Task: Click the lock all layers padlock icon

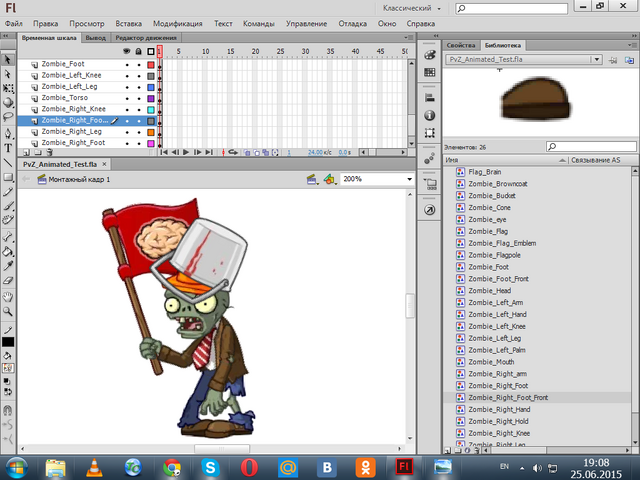Action: pyautogui.click(x=139, y=51)
